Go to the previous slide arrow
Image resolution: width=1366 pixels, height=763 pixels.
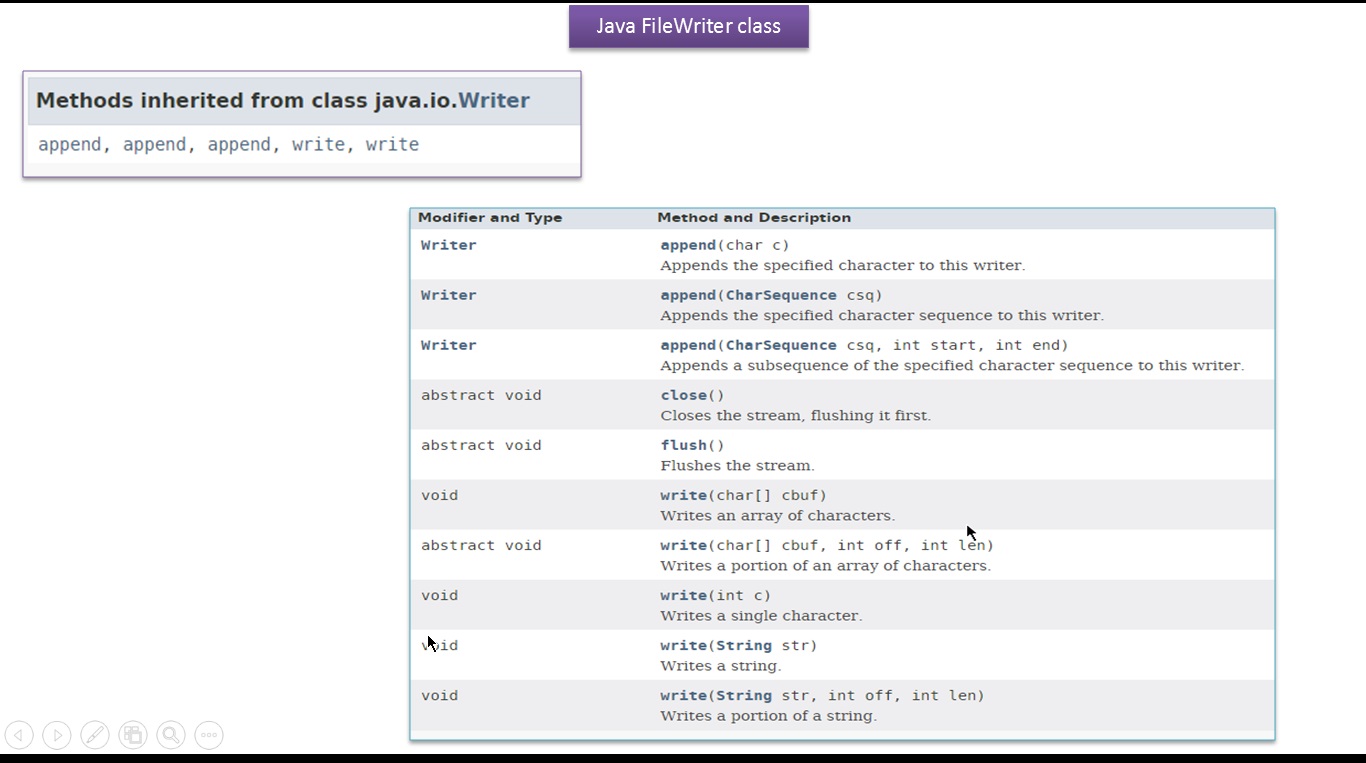click(x=19, y=735)
